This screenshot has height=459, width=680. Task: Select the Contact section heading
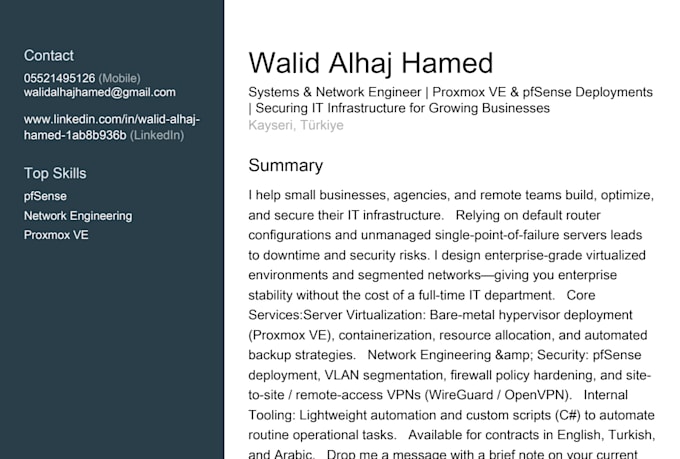49,56
